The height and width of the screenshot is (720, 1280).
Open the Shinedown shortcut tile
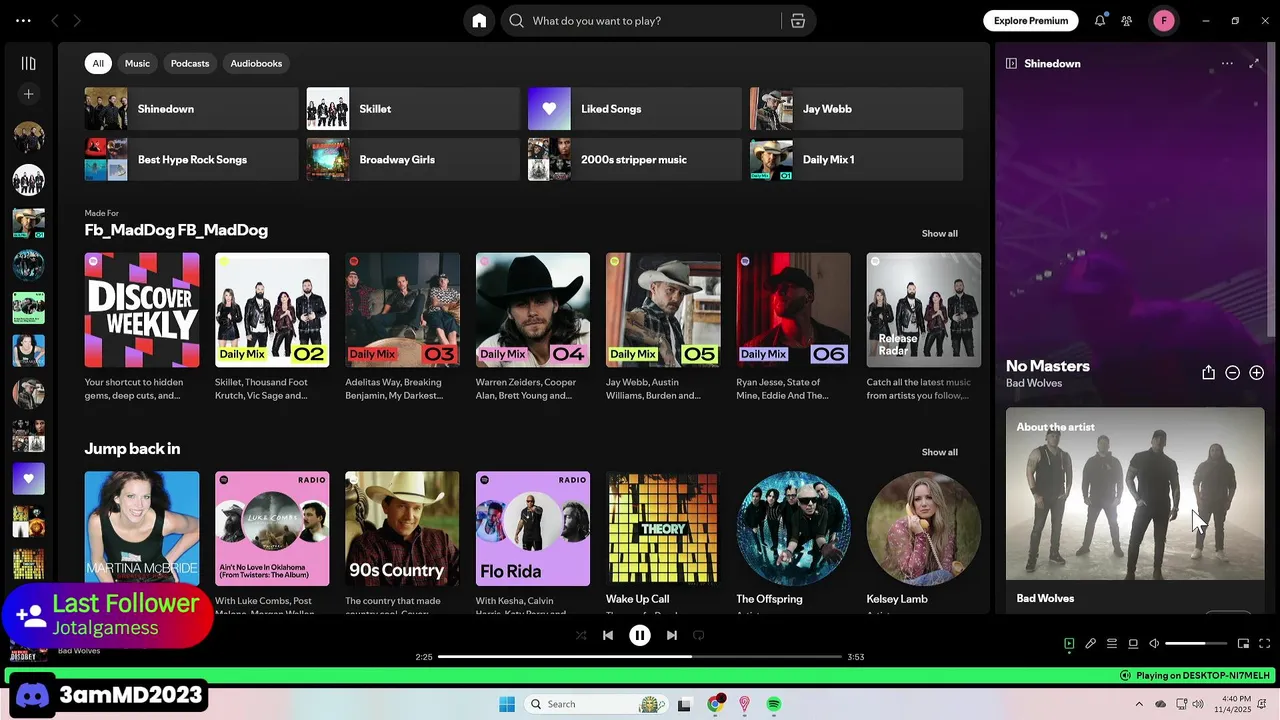pos(192,109)
